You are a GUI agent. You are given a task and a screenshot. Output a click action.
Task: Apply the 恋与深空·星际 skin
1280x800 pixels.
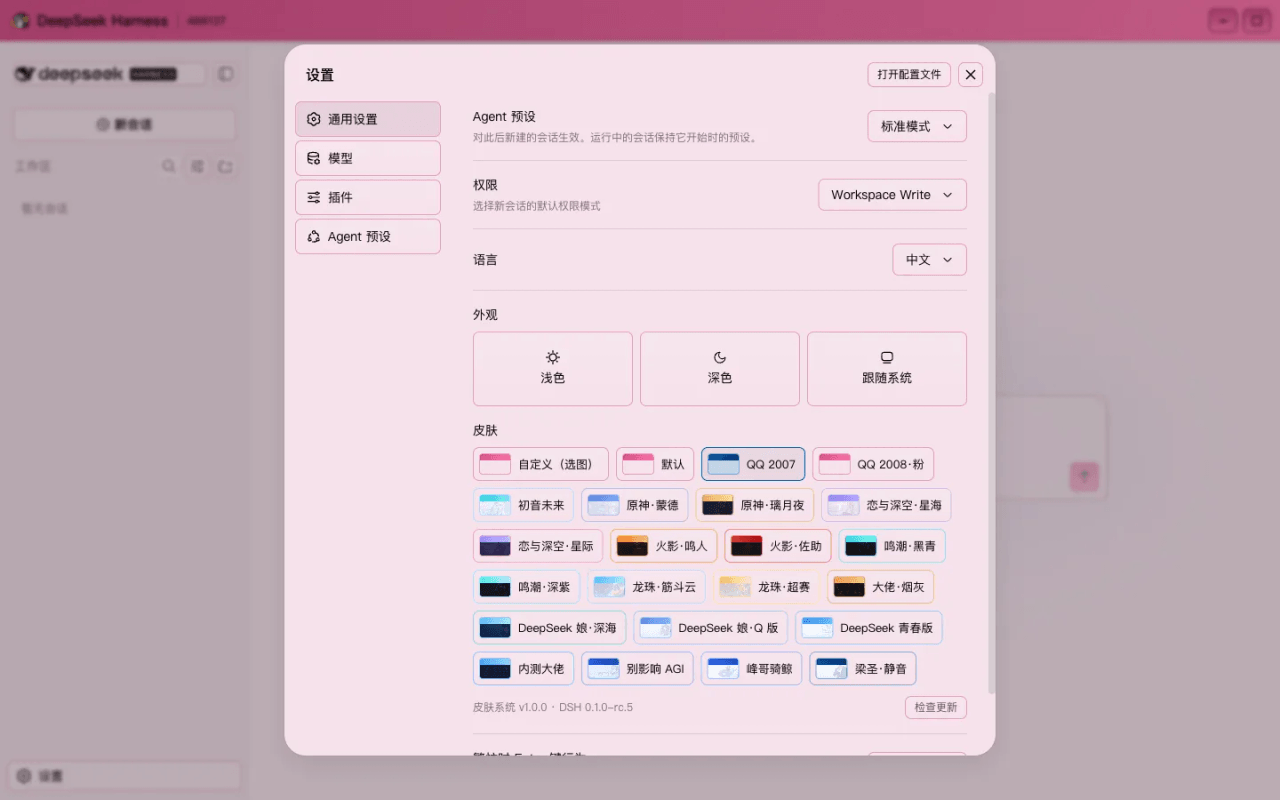(x=538, y=546)
